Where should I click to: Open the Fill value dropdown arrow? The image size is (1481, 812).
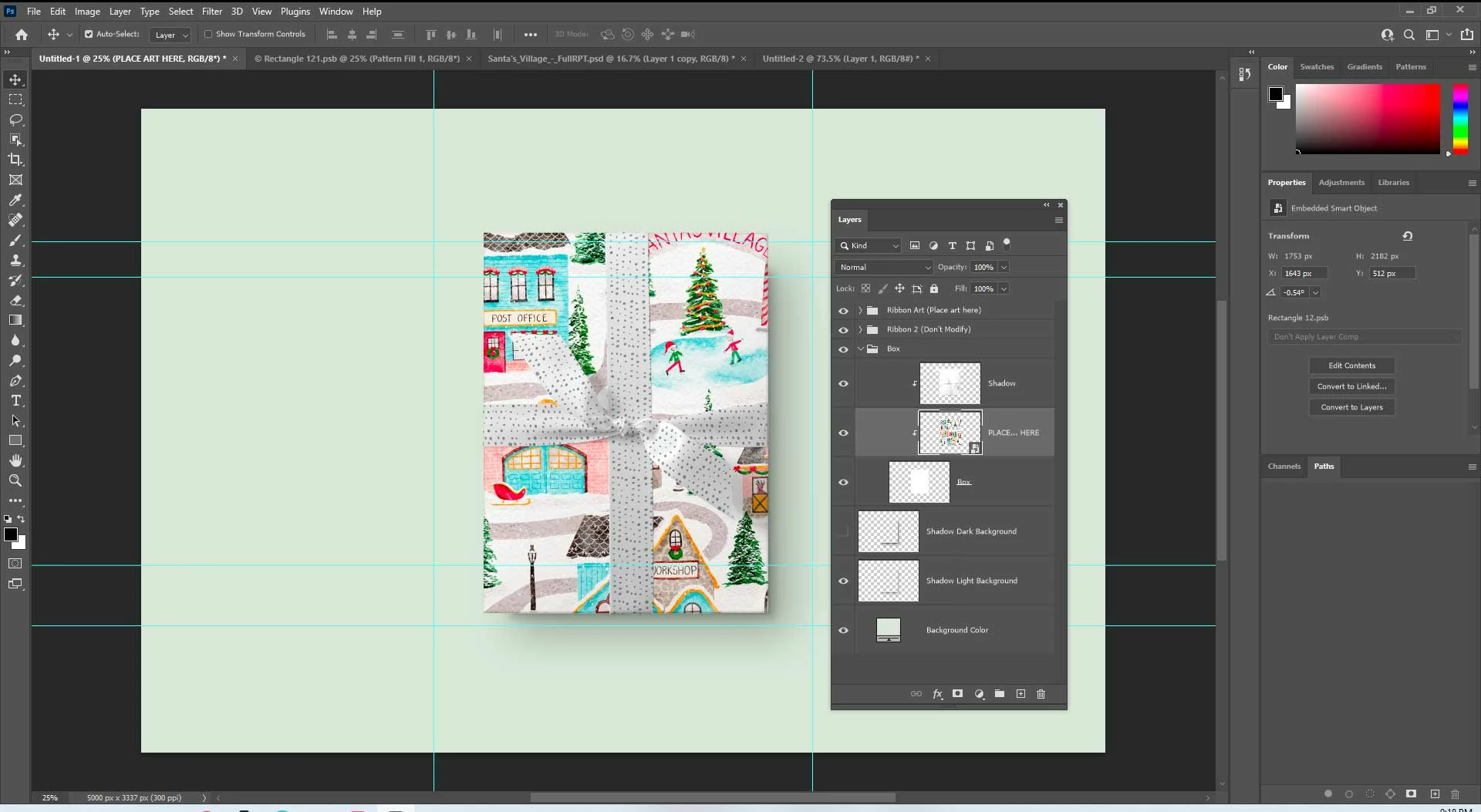(1004, 288)
